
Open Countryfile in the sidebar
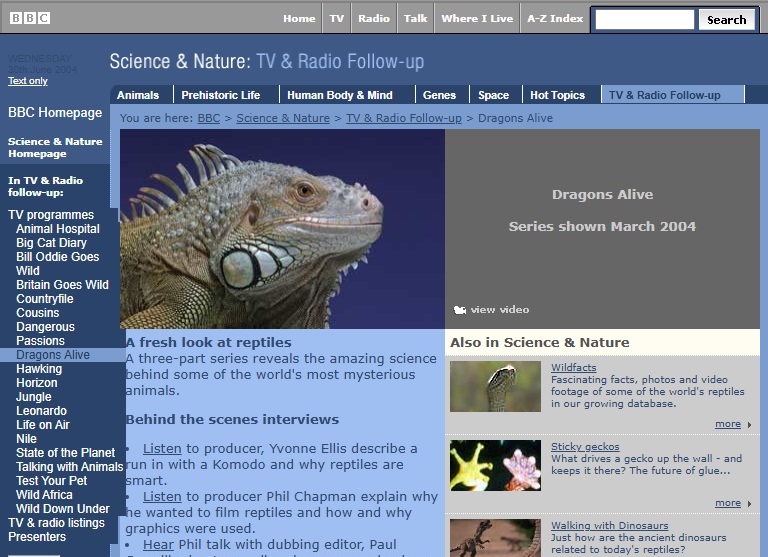45,299
